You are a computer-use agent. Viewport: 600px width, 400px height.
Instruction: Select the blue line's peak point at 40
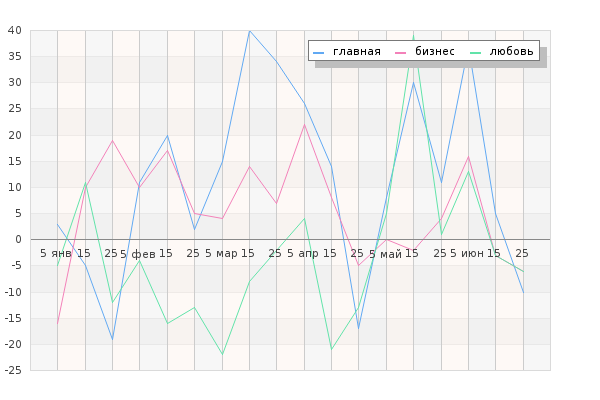(249, 31)
